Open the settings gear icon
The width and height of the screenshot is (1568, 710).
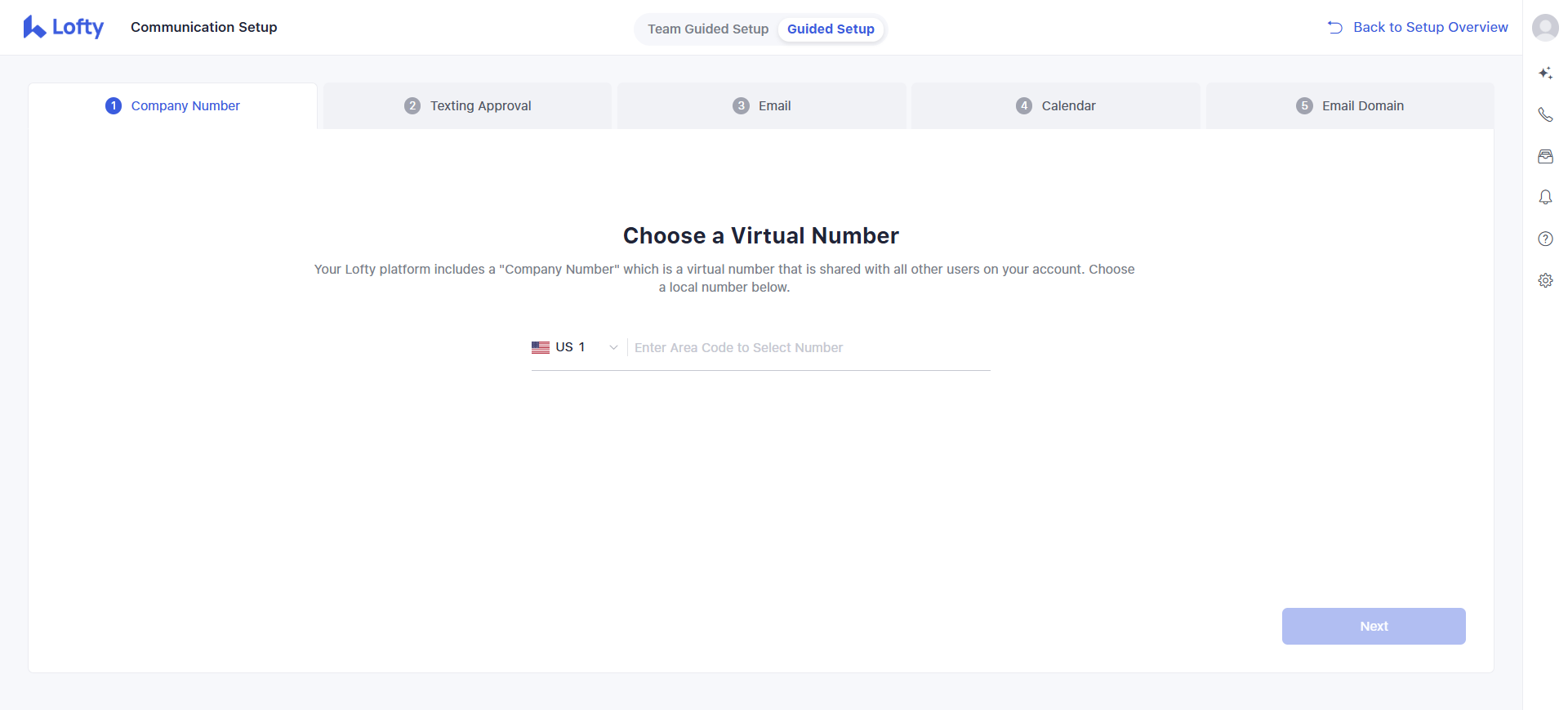click(x=1545, y=281)
